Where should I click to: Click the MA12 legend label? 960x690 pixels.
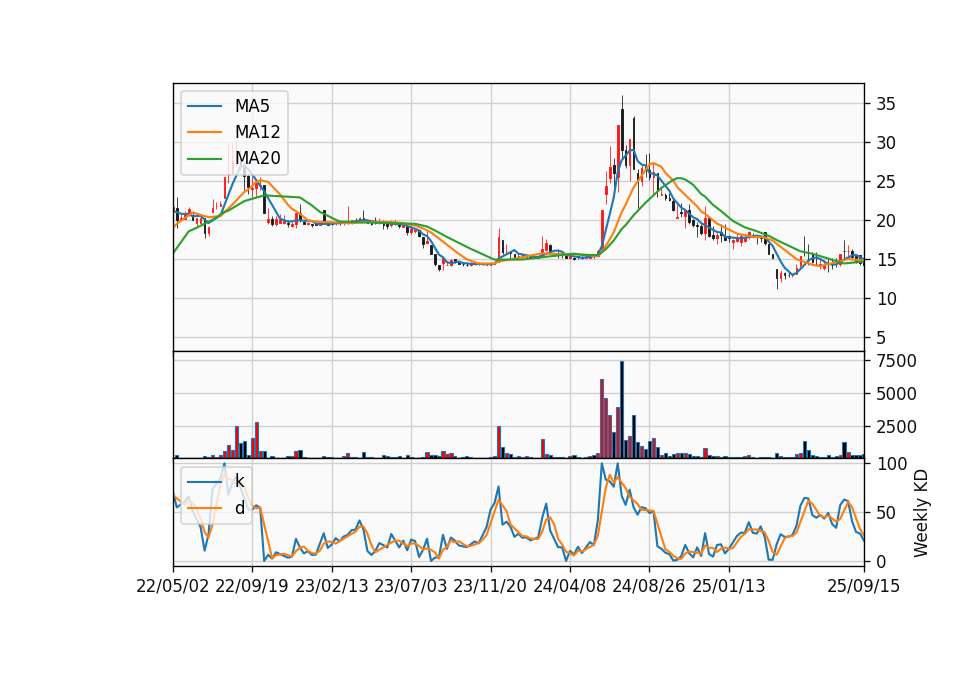click(257, 132)
